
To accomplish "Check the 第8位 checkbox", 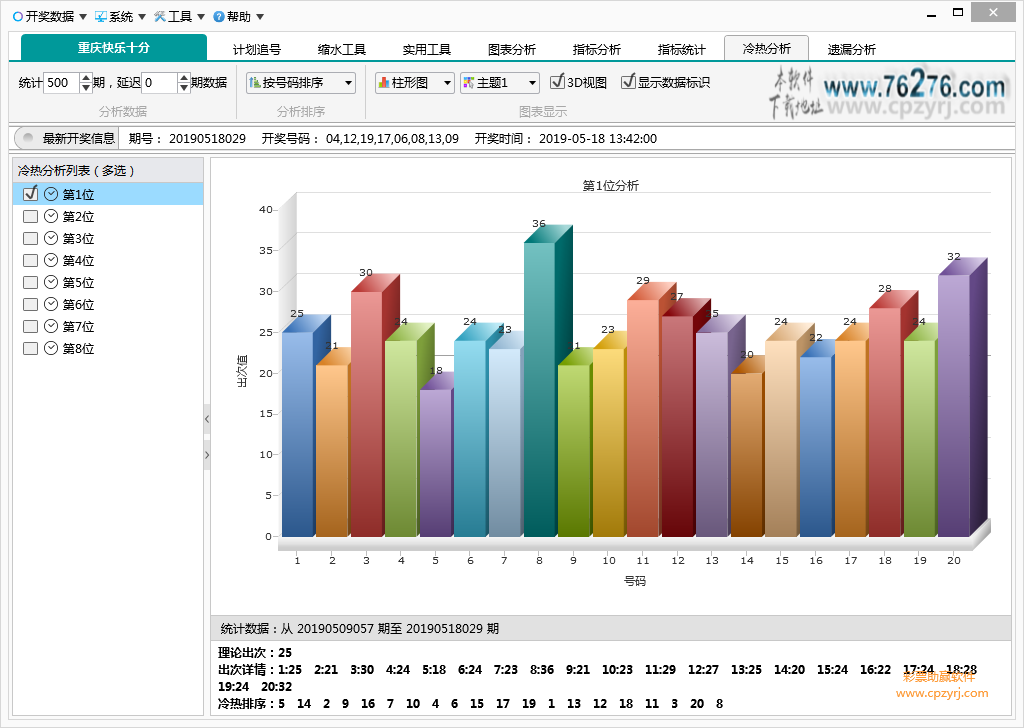I will click(x=30, y=349).
